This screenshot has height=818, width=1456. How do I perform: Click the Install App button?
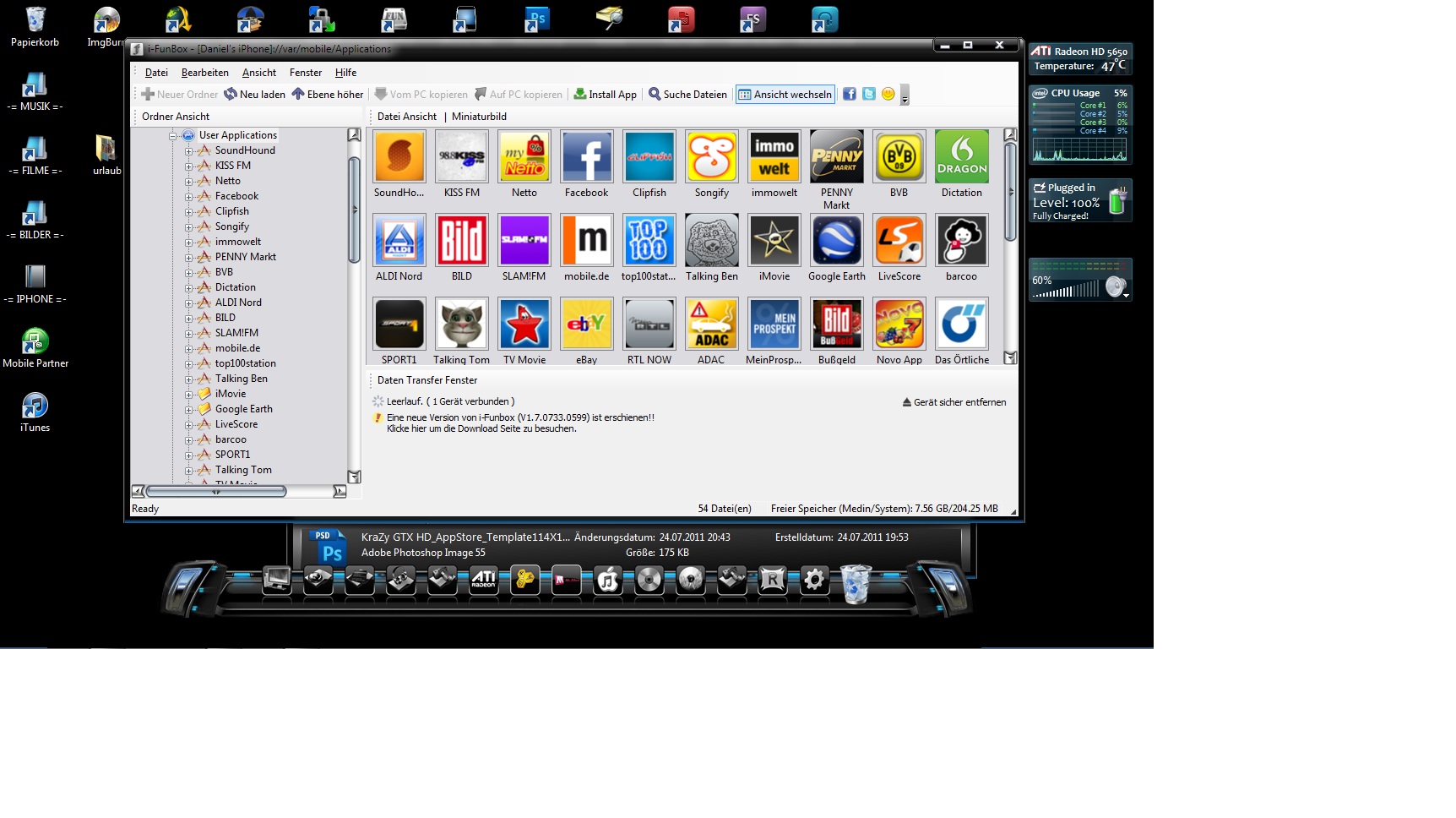tap(606, 95)
